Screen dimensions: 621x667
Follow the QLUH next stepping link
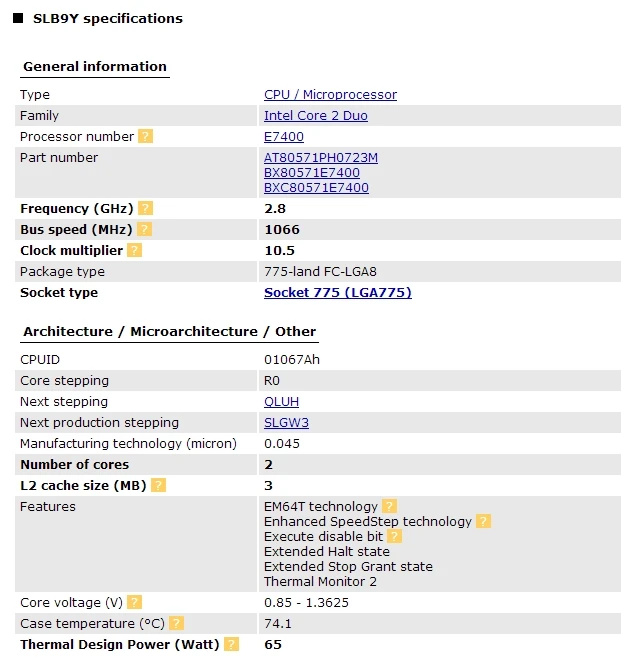pyautogui.click(x=281, y=402)
